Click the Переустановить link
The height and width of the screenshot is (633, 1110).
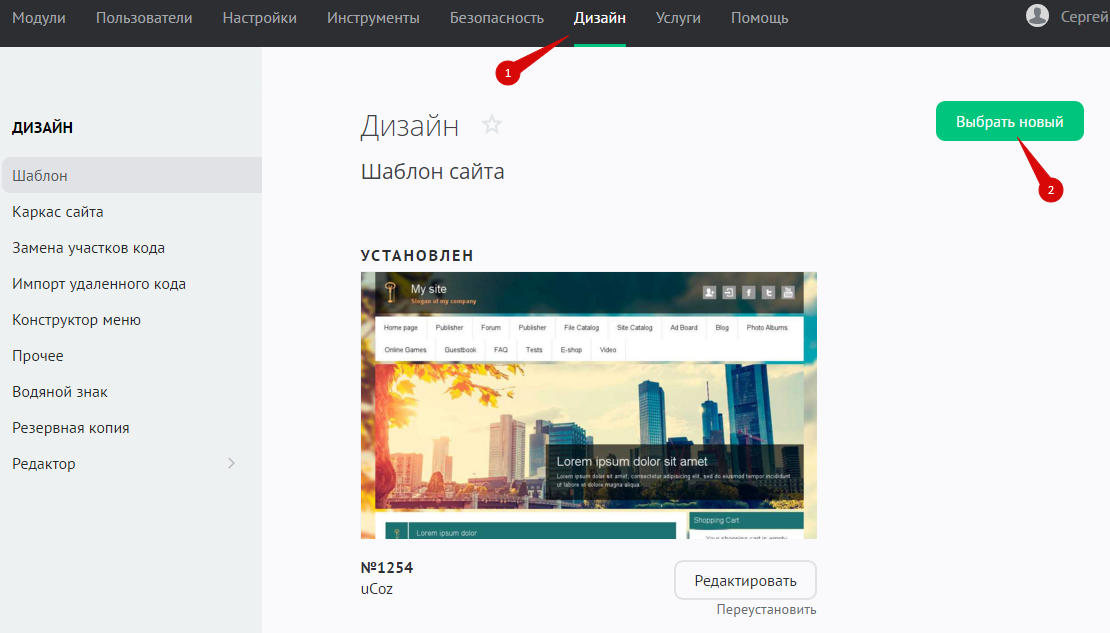[x=766, y=609]
